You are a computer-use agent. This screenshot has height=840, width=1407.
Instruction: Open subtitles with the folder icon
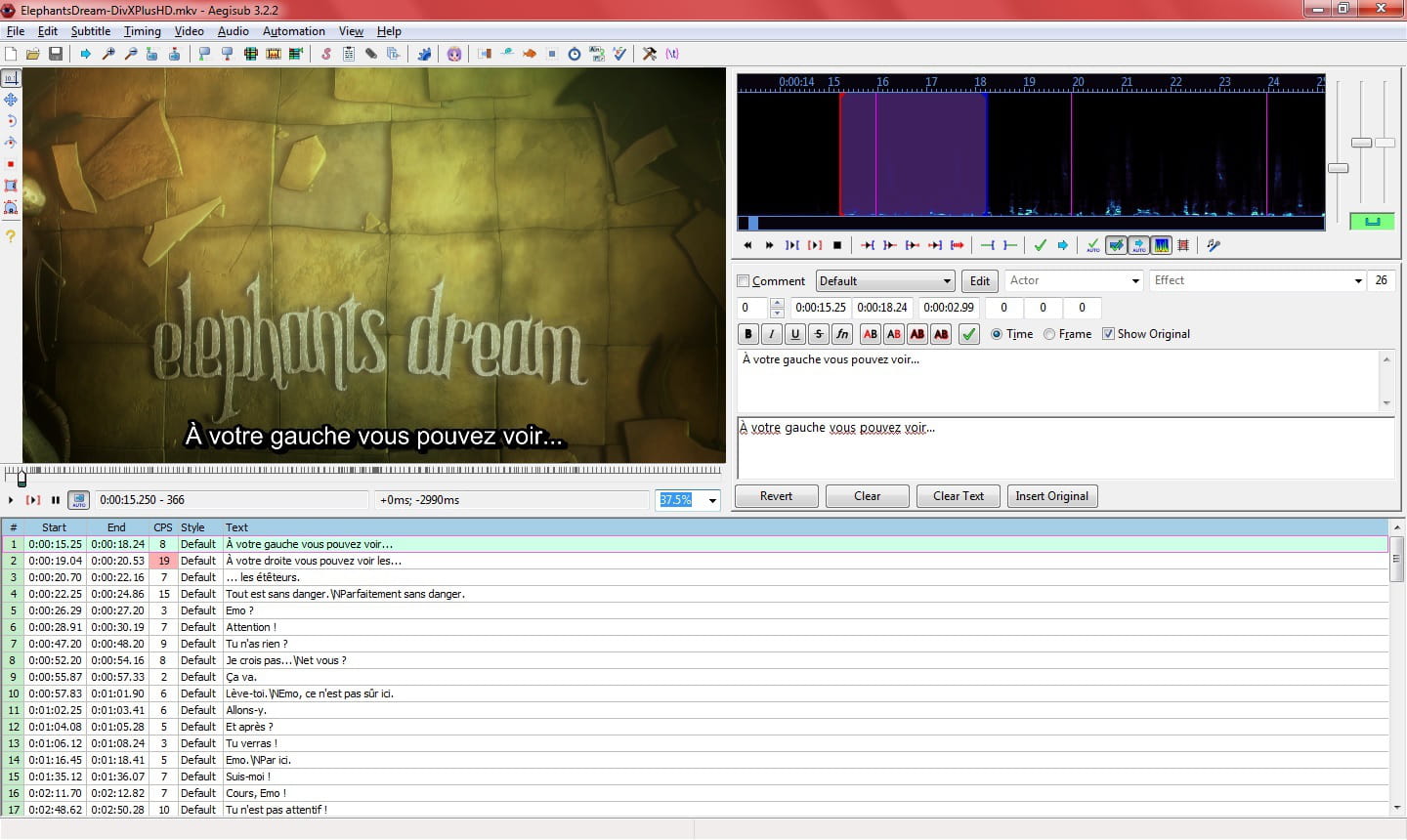point(33,54)
